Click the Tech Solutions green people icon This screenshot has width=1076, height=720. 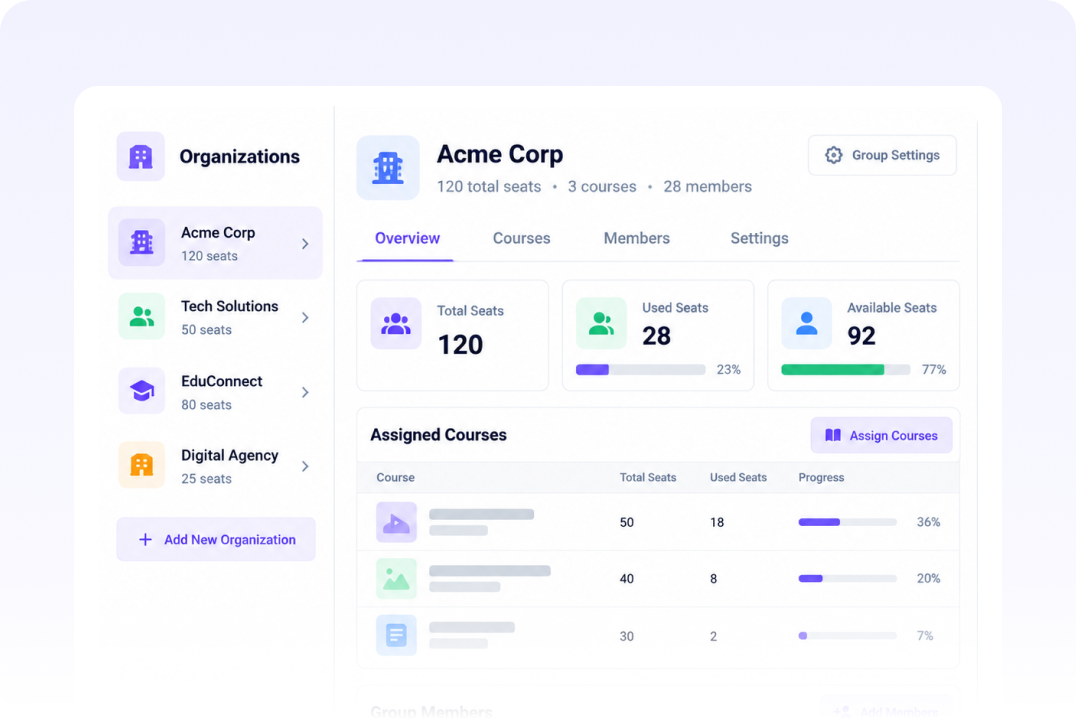(x=141, y=316)
